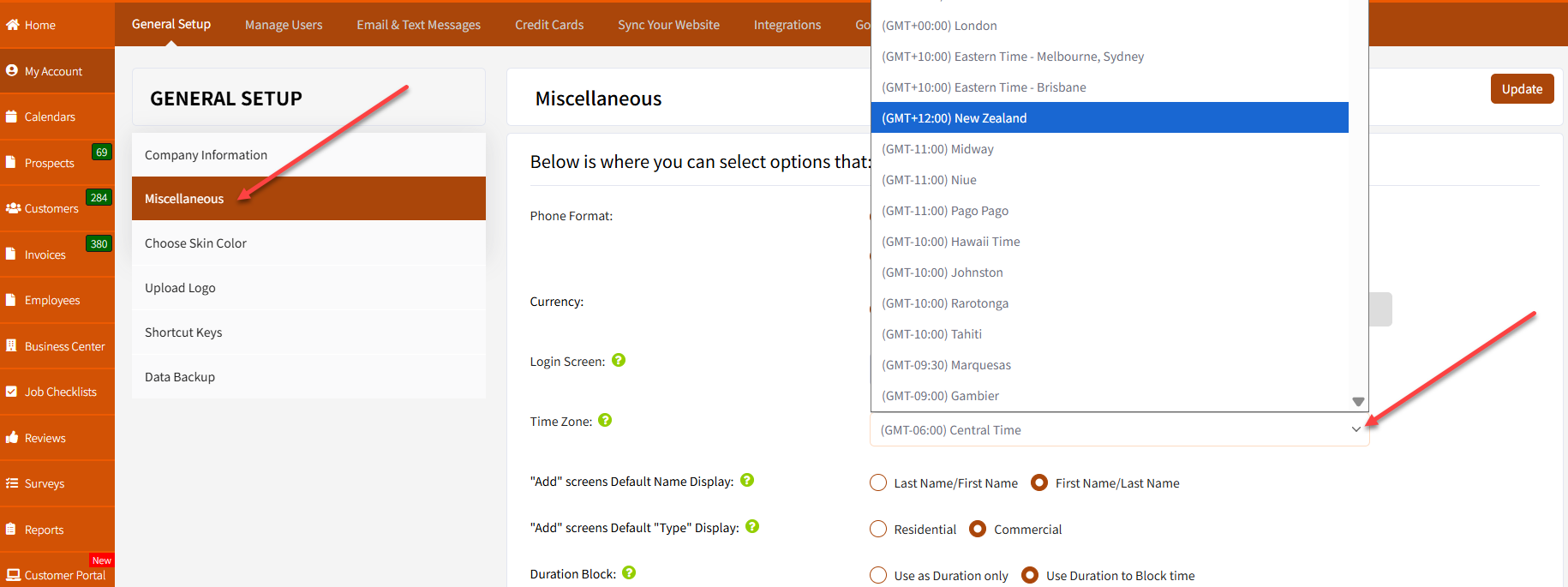Click the Customer Portal laptop icon

pos(13,575)
